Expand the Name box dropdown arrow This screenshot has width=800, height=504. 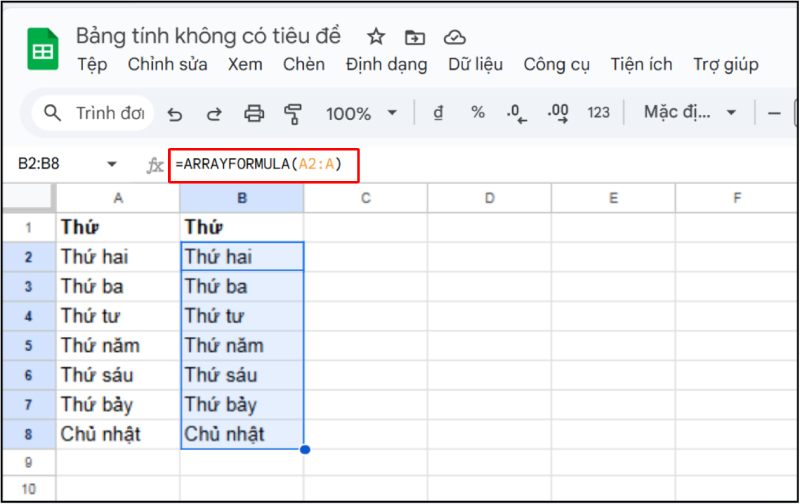click(112, 164)
